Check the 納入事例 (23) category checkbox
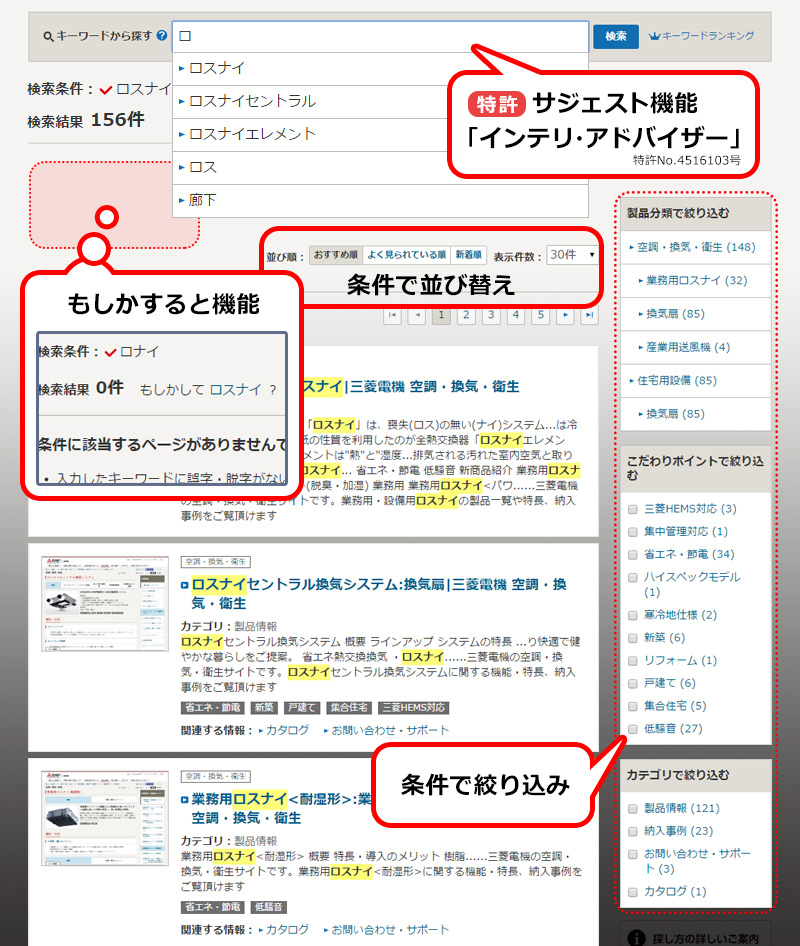Viewport: 800px width, 946px height. coord(633,832)
